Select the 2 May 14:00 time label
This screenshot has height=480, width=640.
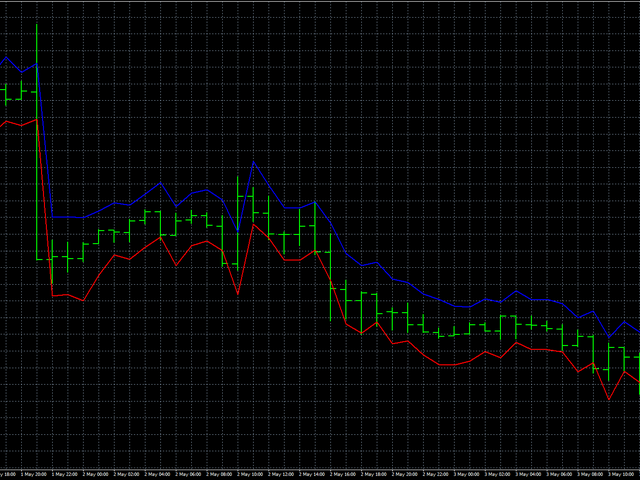coord(314,473)
